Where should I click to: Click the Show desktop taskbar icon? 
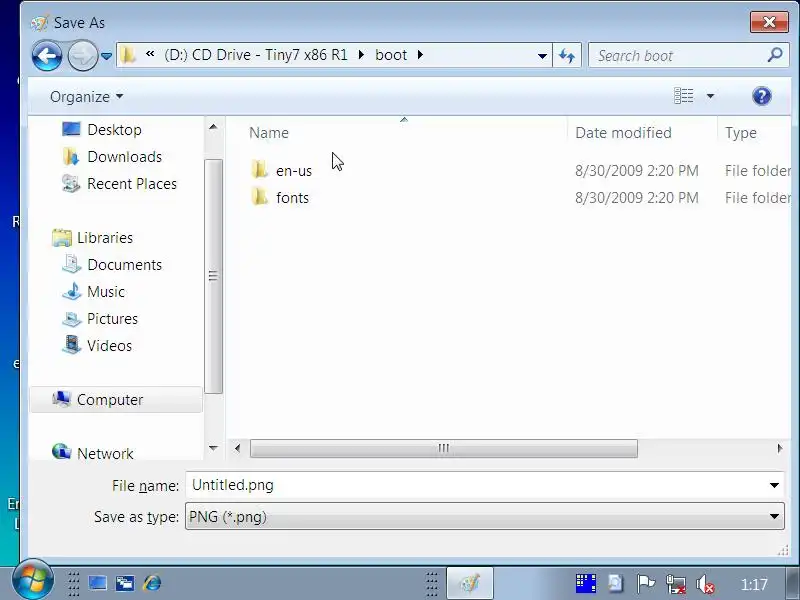click(97, 583)
